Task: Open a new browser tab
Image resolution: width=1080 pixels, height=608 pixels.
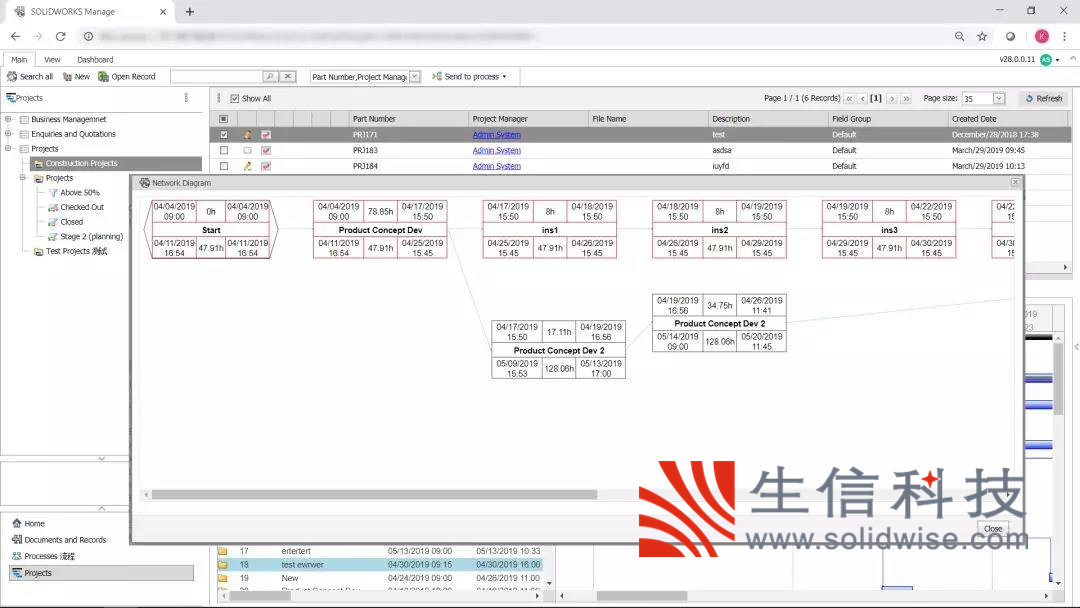Action: pos(189,12)
